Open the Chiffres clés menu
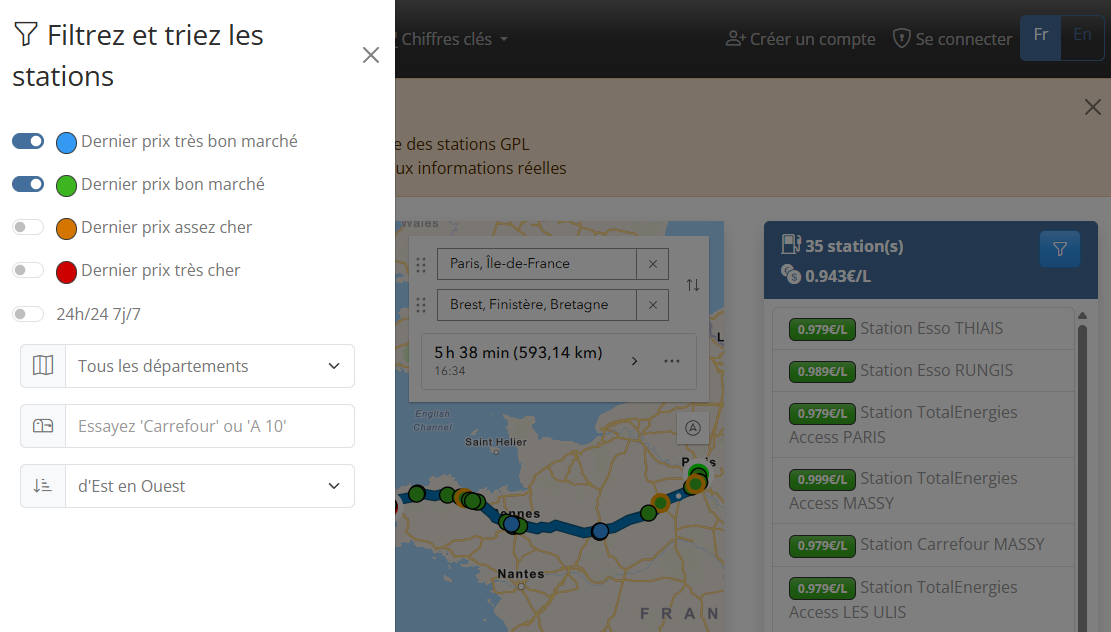 [x=454, y=39]
